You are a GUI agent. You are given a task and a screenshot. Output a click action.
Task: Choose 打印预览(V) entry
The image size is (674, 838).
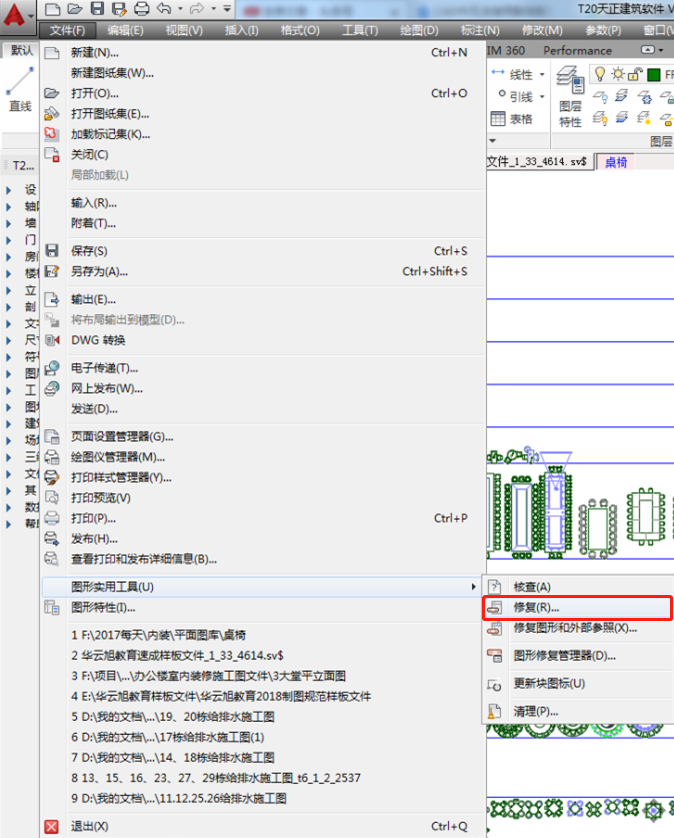[x=263, y=498]
